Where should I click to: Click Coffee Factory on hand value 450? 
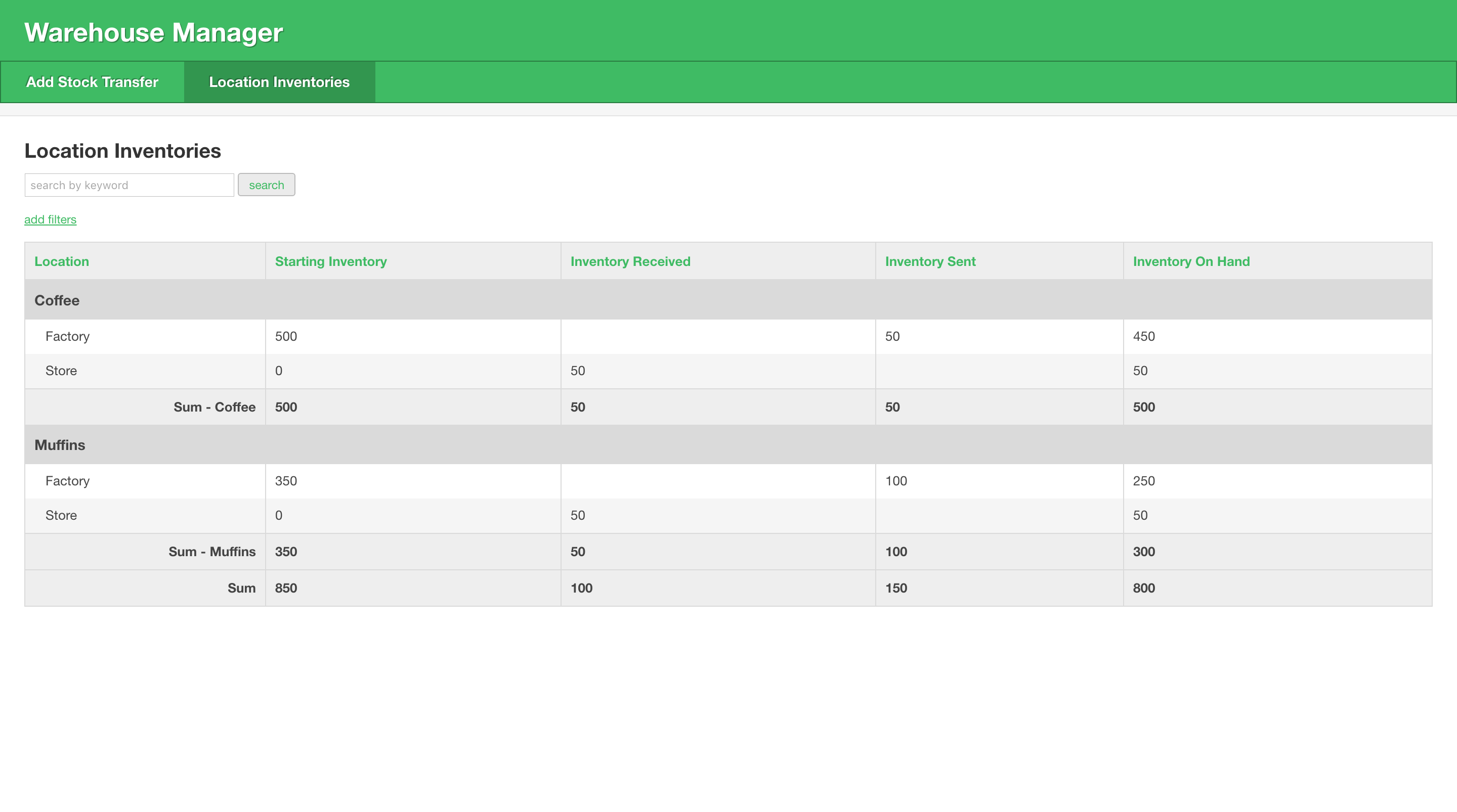1144,336
